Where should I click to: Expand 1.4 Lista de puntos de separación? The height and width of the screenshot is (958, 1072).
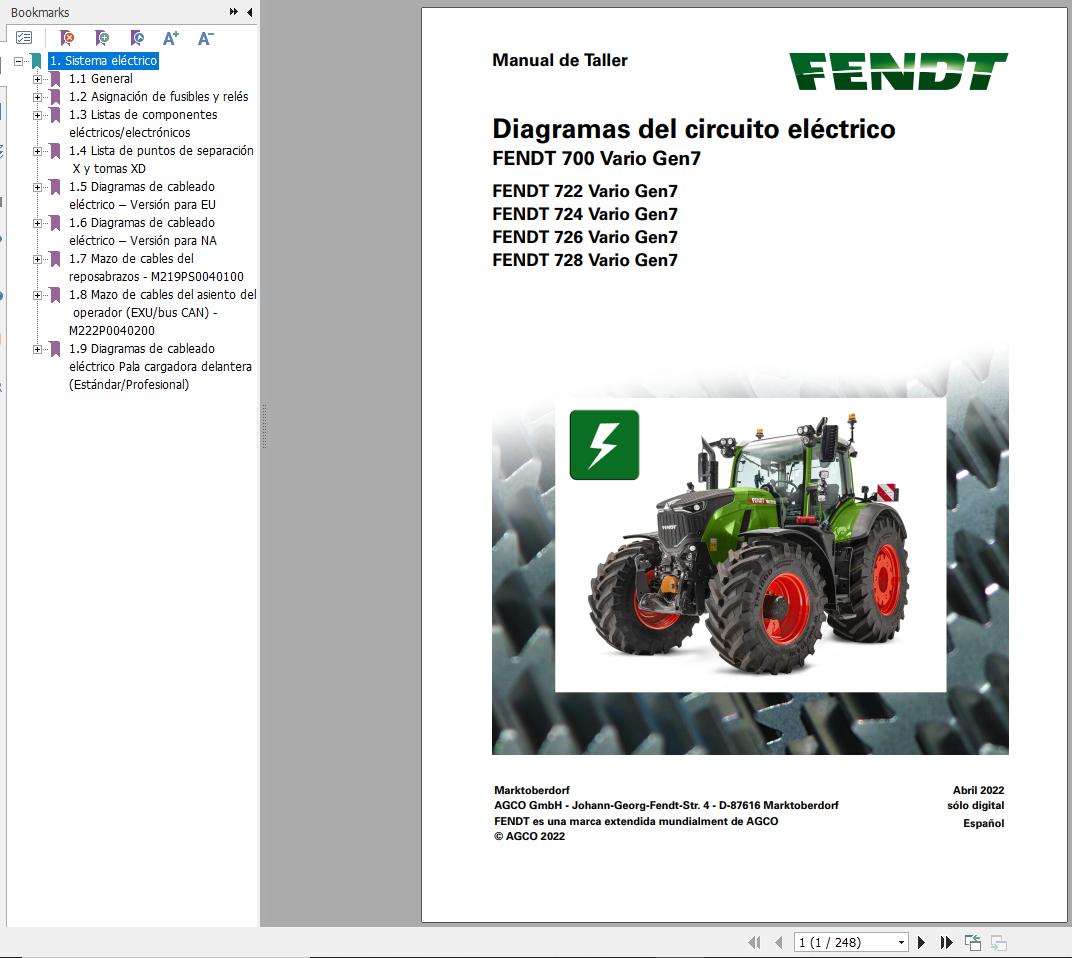click(x=38, y=151)
